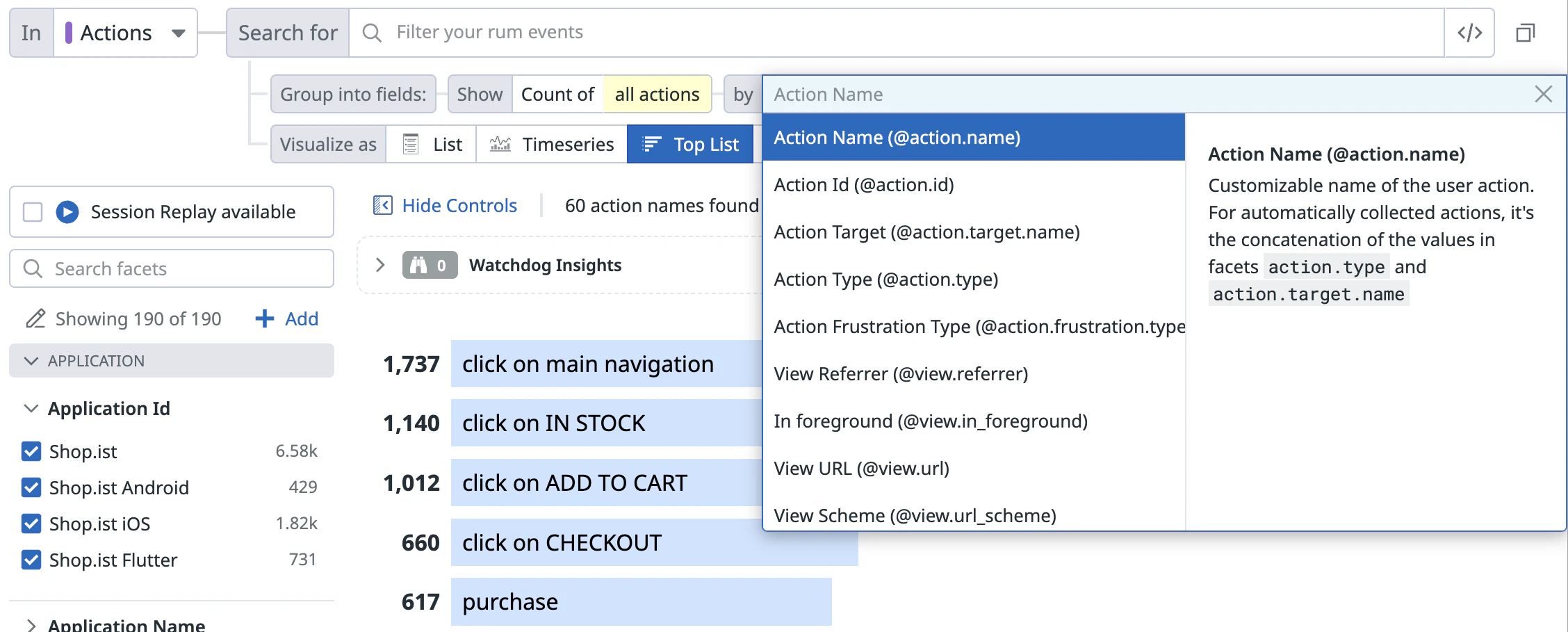The width and height of the screenshot is (1568, 632).
Task: Choose View Referrer (@view.referrer) from list
Action: (901, 374)
